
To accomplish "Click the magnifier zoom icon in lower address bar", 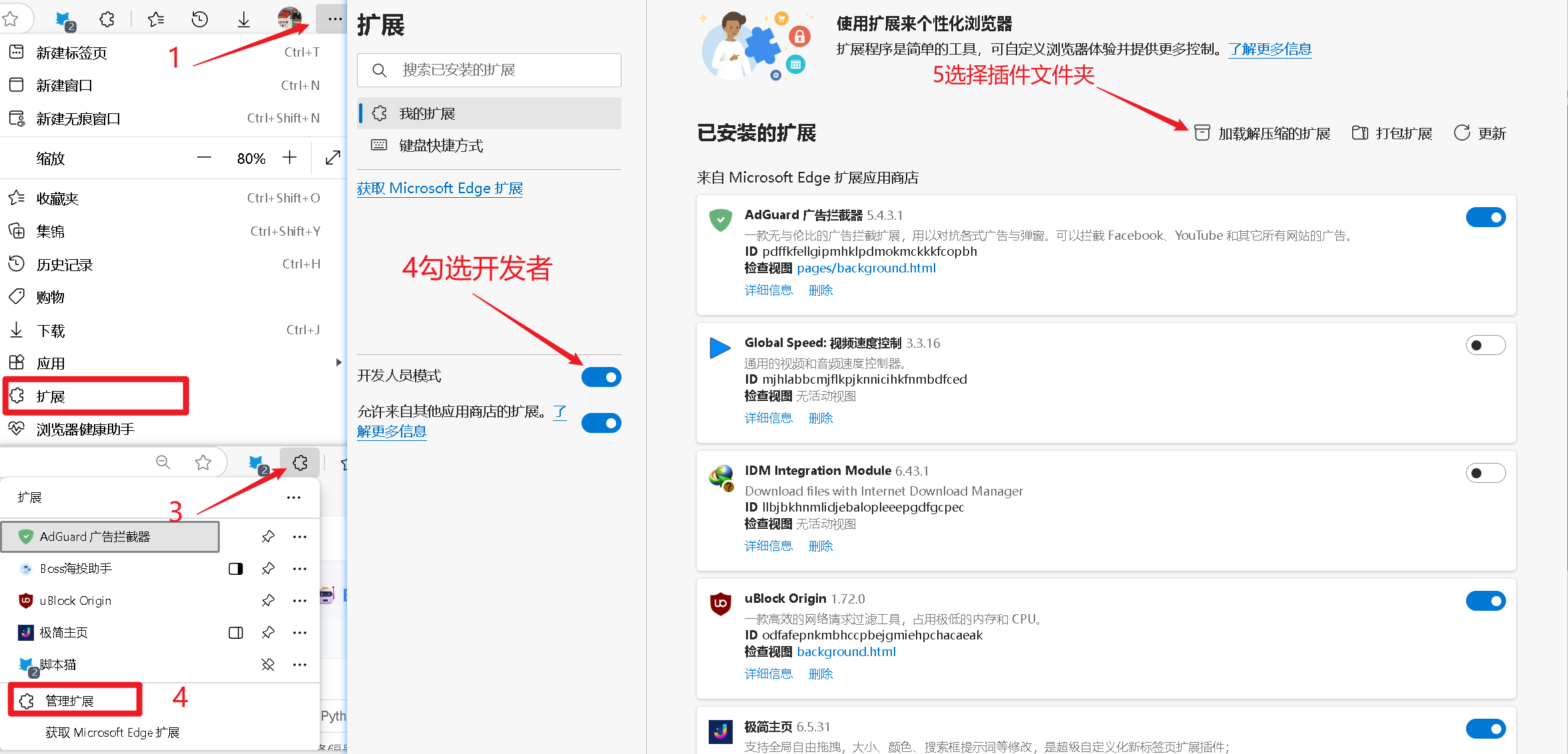I will click(x=163, y=462).
